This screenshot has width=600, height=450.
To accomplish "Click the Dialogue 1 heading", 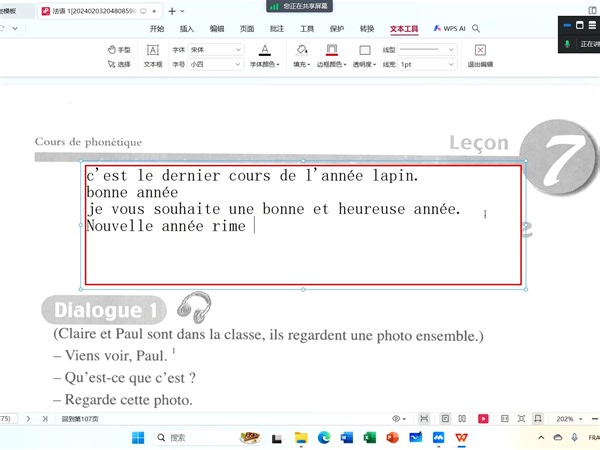I will point(104,310).
